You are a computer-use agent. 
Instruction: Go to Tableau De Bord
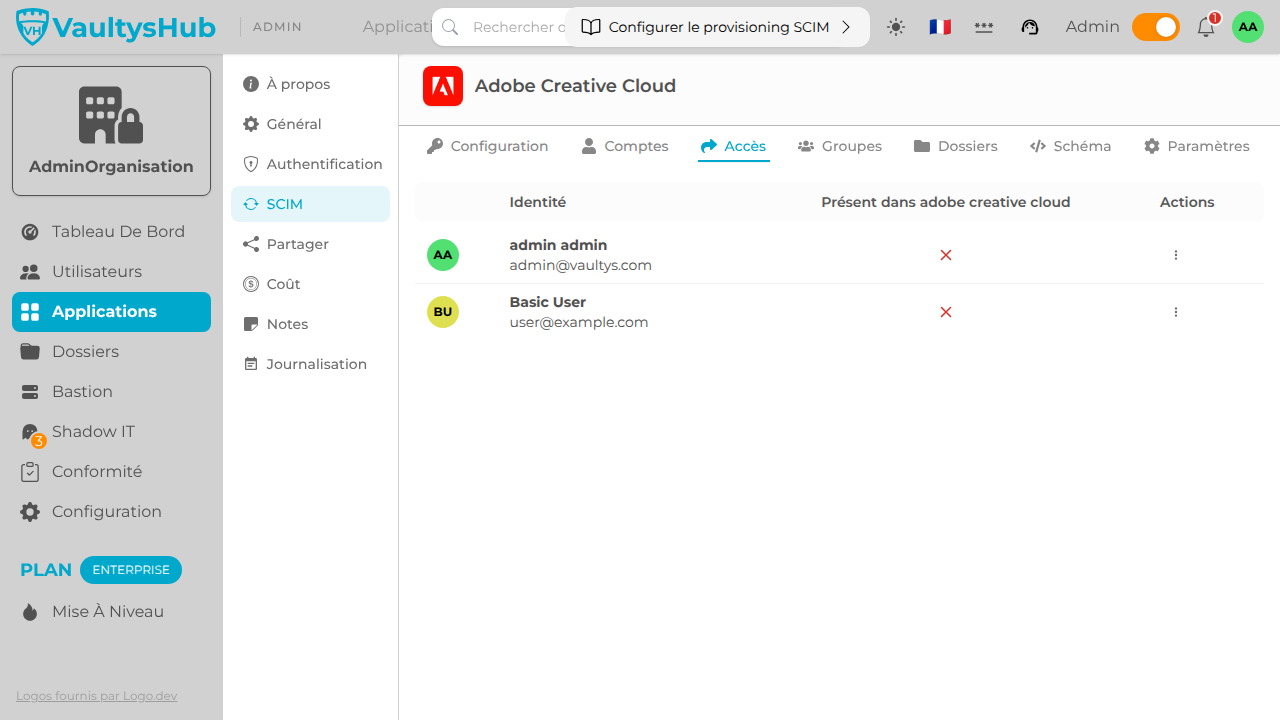click(111, 232)
